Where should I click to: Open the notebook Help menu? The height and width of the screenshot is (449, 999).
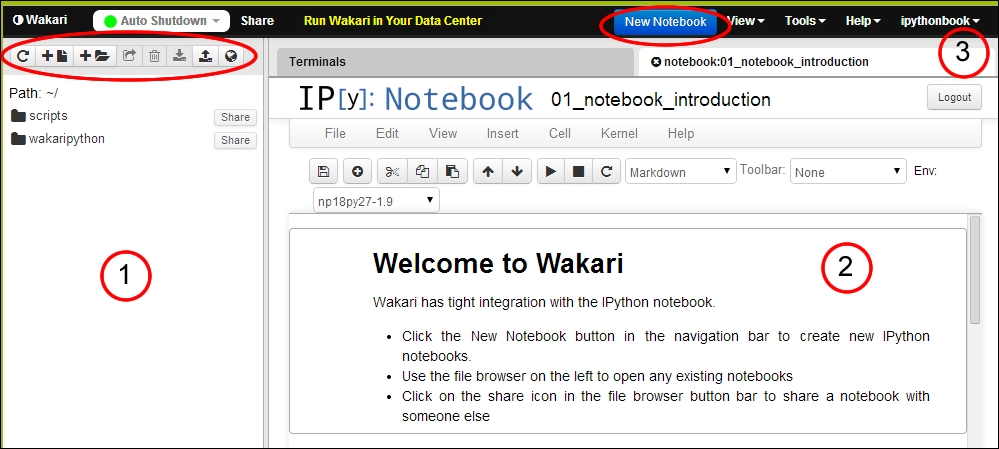tap(681, 133)
